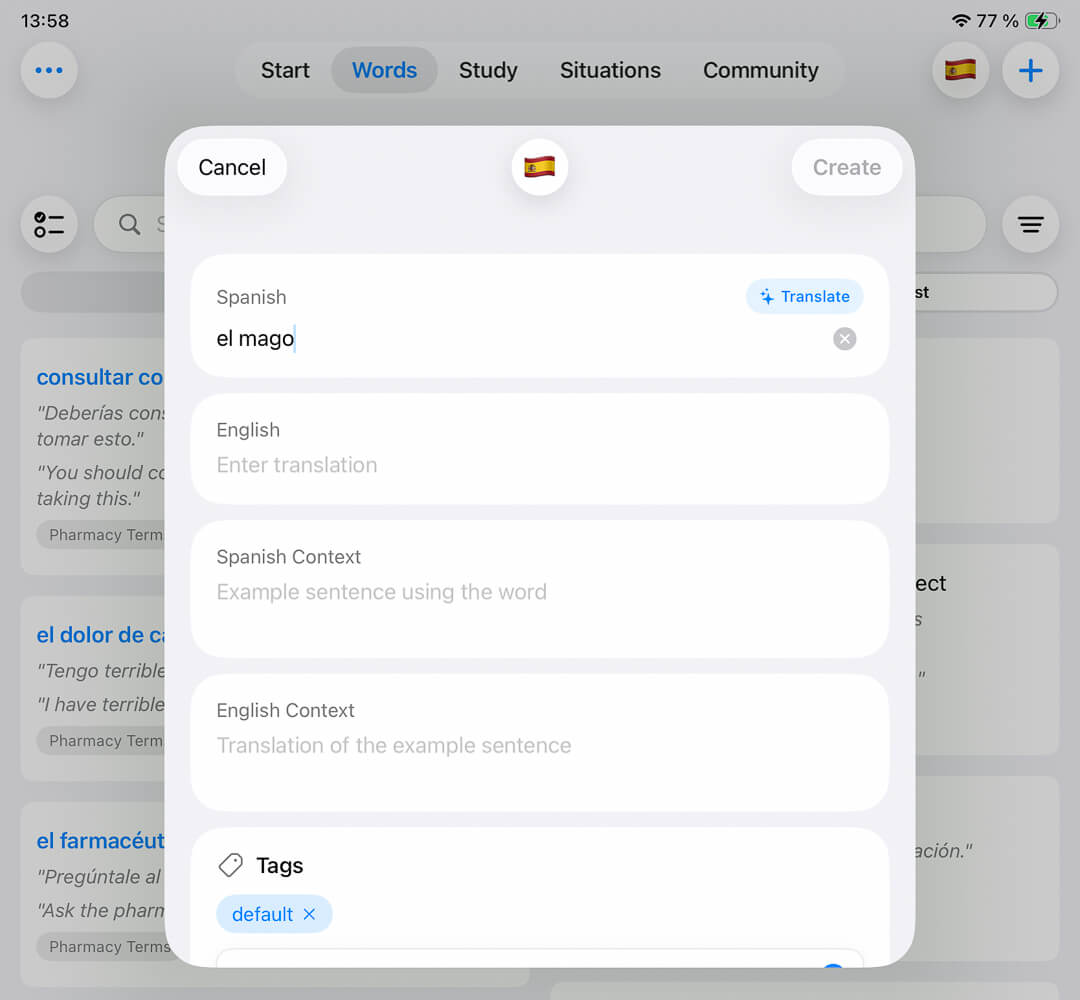Tap the plus icon to add word
Image resolution: width=1080 pixels, height=1000 pixels.
point(1030,70)
